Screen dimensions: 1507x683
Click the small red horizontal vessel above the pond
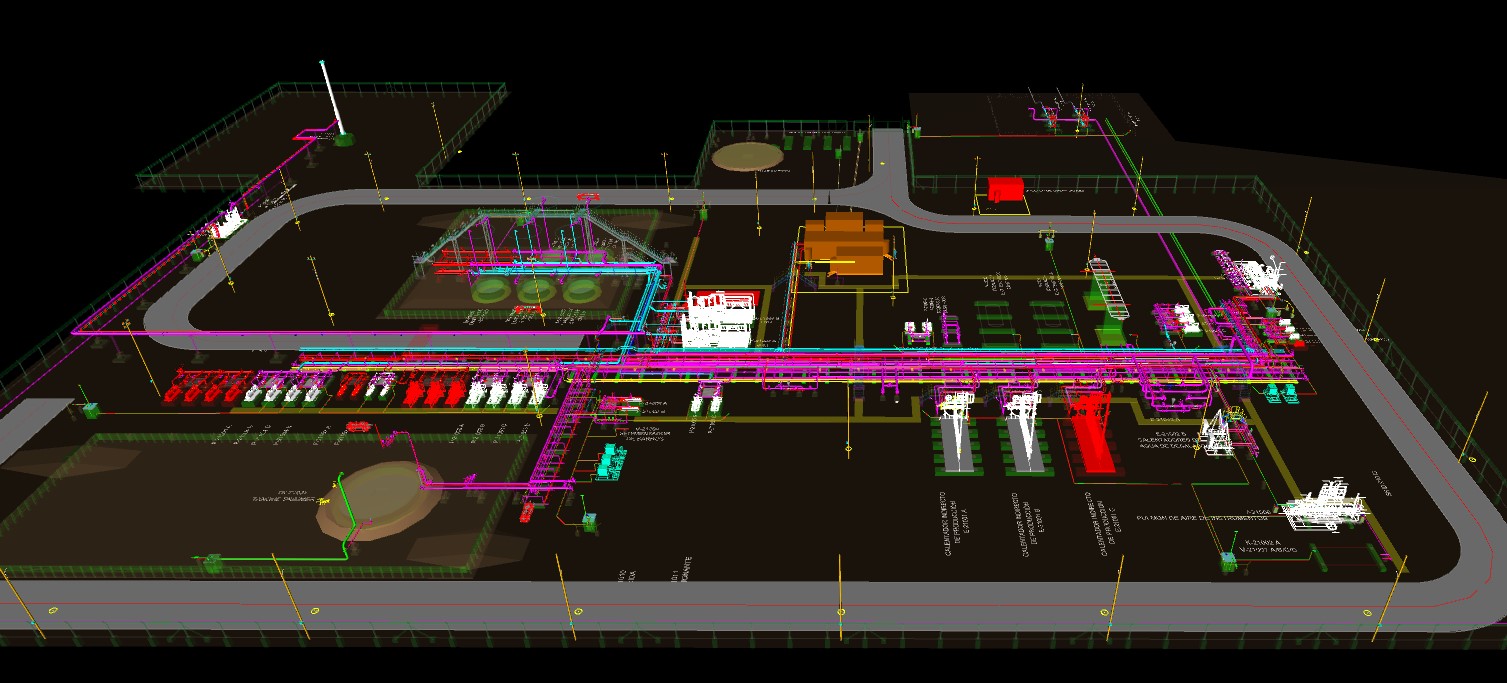pos(357,427)
